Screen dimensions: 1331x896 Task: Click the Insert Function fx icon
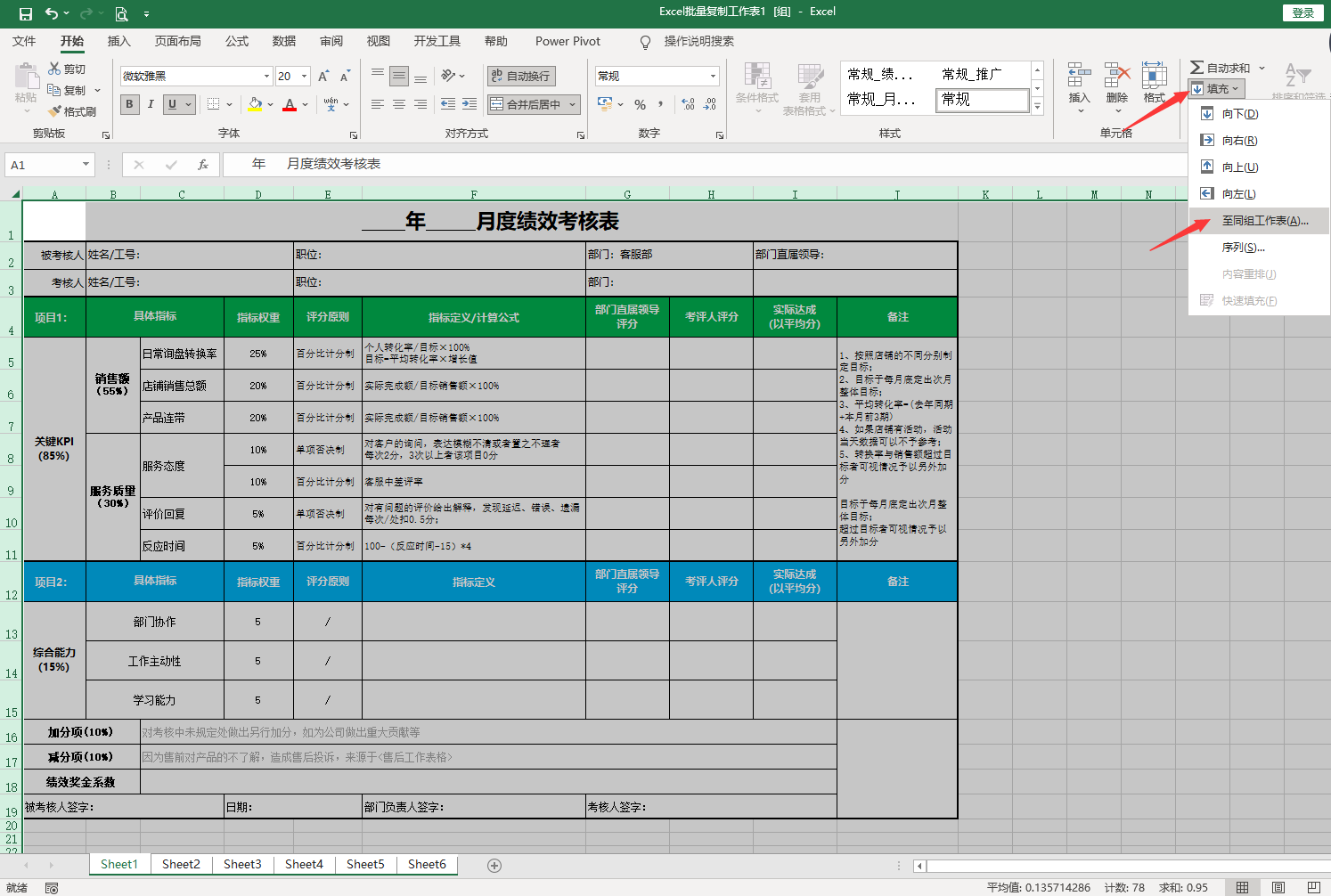[x=203, y=165]
